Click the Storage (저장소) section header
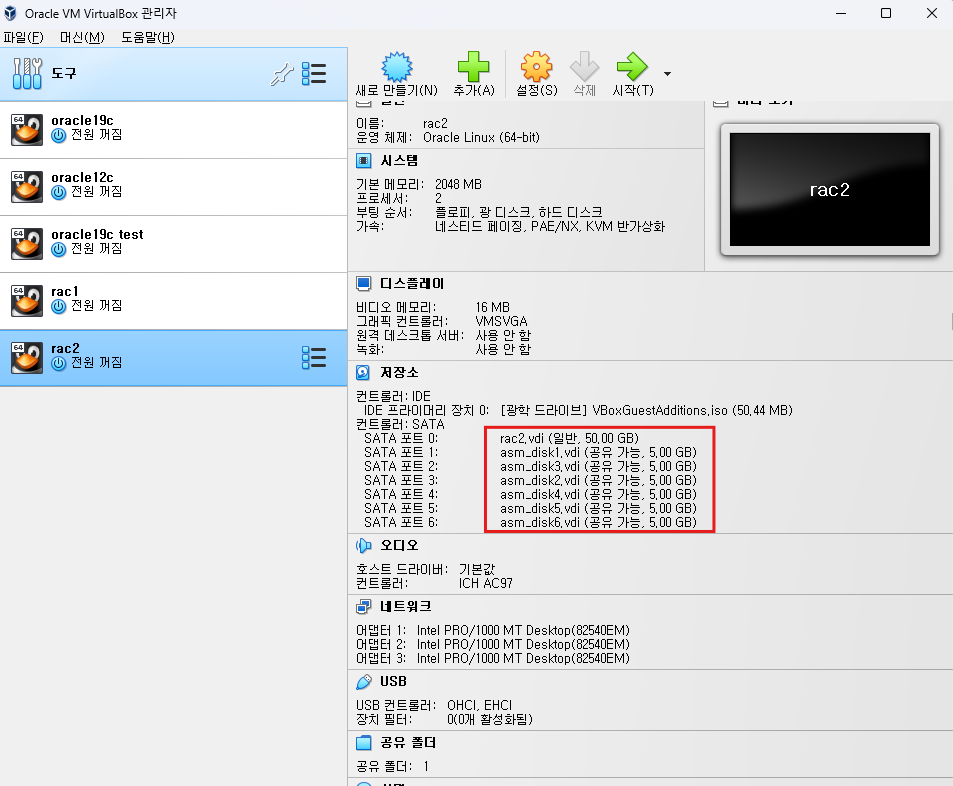 click(399, 373)
